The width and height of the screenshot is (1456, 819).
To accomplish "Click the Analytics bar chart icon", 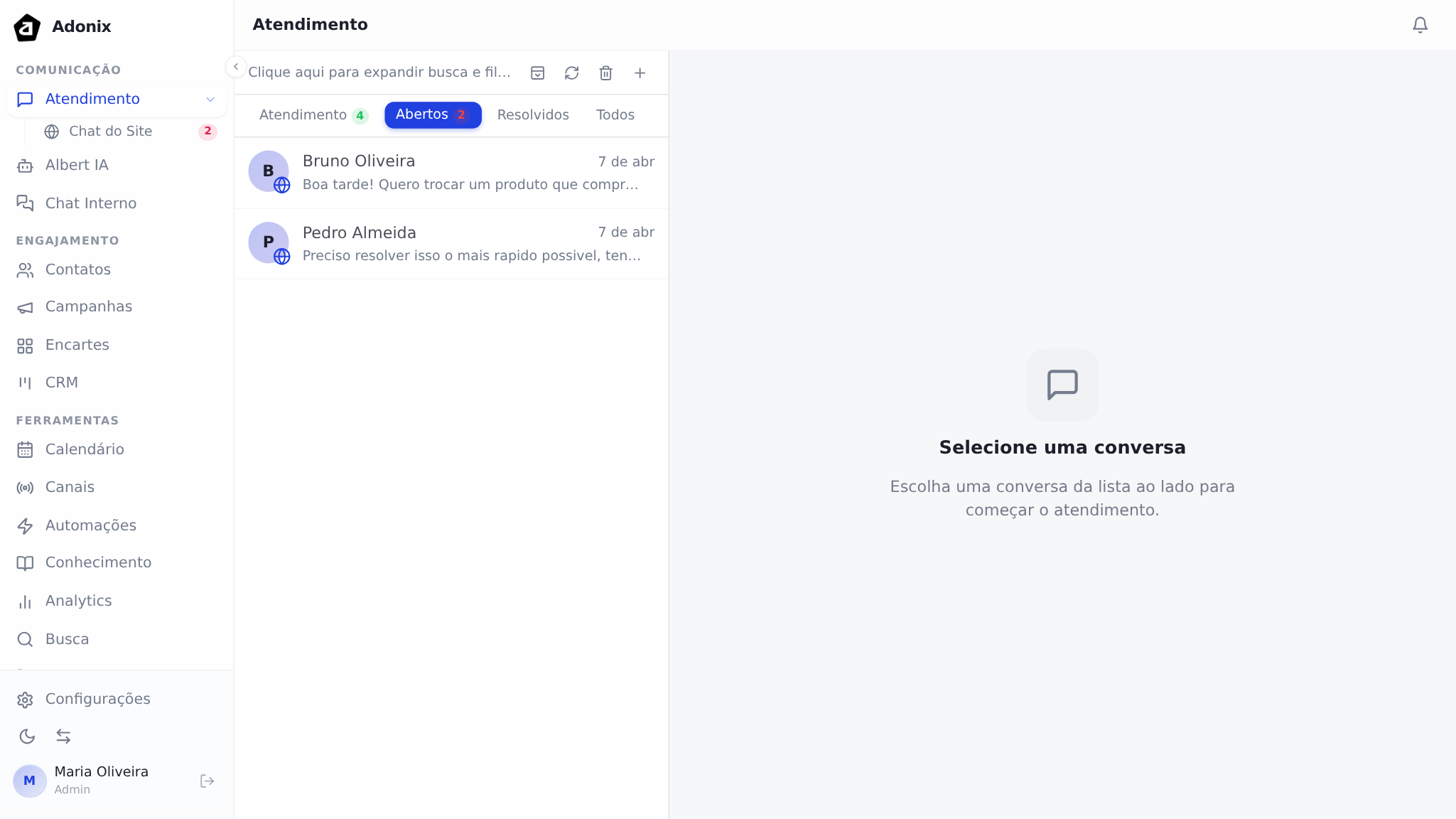I will point(25,601).
